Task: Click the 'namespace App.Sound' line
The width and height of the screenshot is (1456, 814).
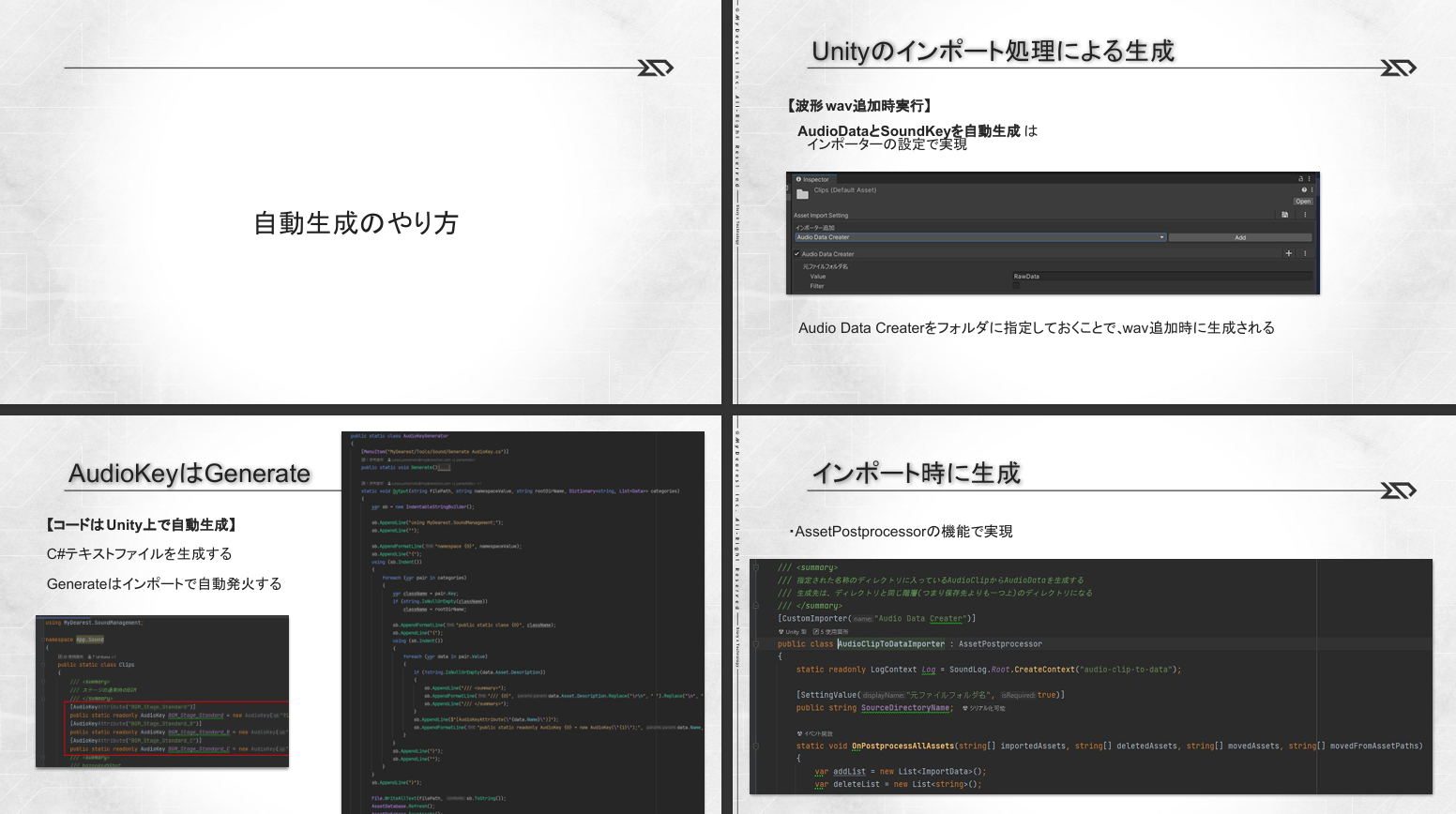Action: [74, 640]
